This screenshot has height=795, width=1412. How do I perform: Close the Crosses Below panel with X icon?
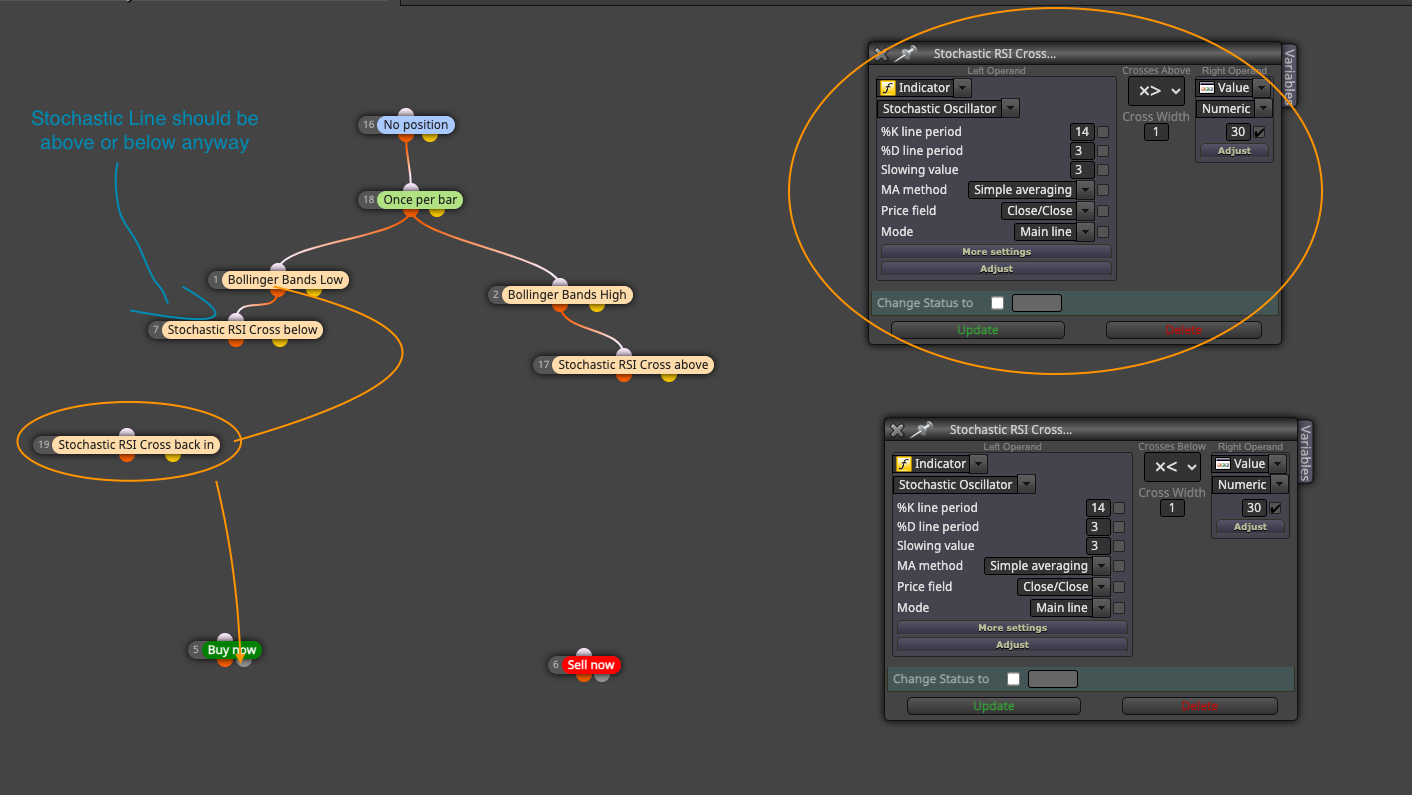pos(897,430)
